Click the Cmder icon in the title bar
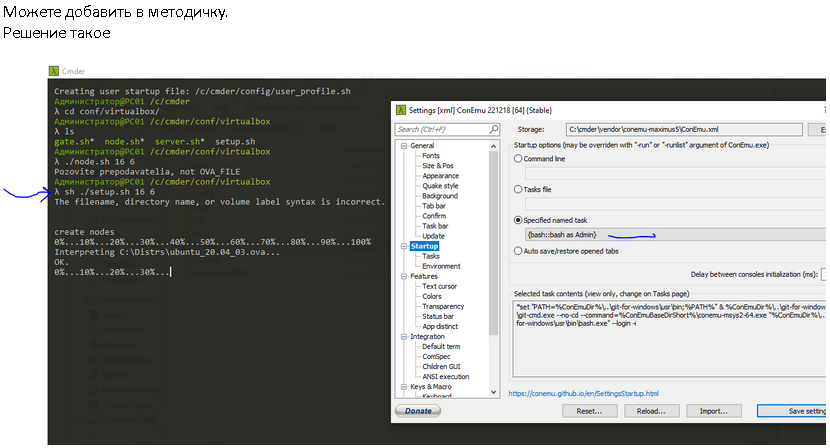The width and height of the screenshot is (830, 448). [x=54, y=71]
